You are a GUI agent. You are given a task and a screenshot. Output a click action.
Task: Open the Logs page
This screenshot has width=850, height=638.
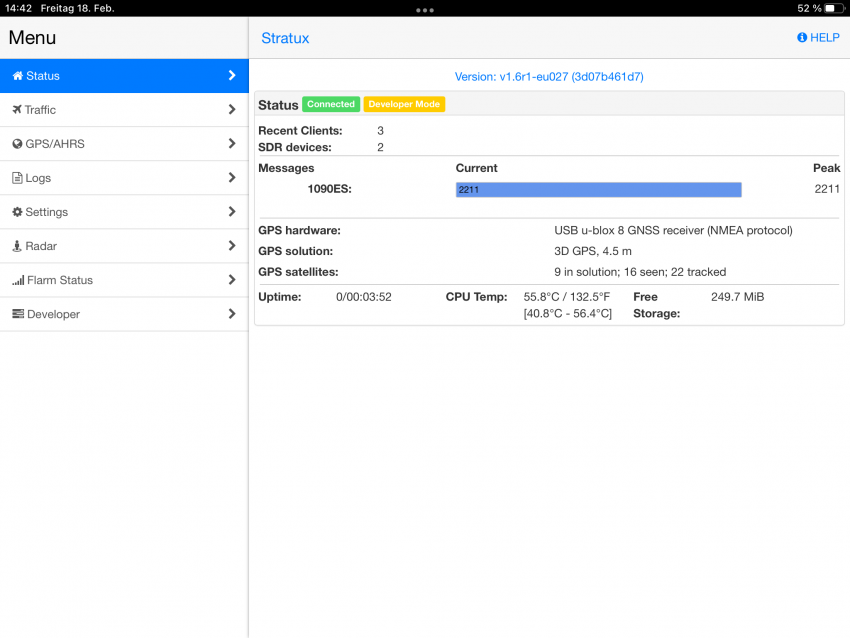124,178
